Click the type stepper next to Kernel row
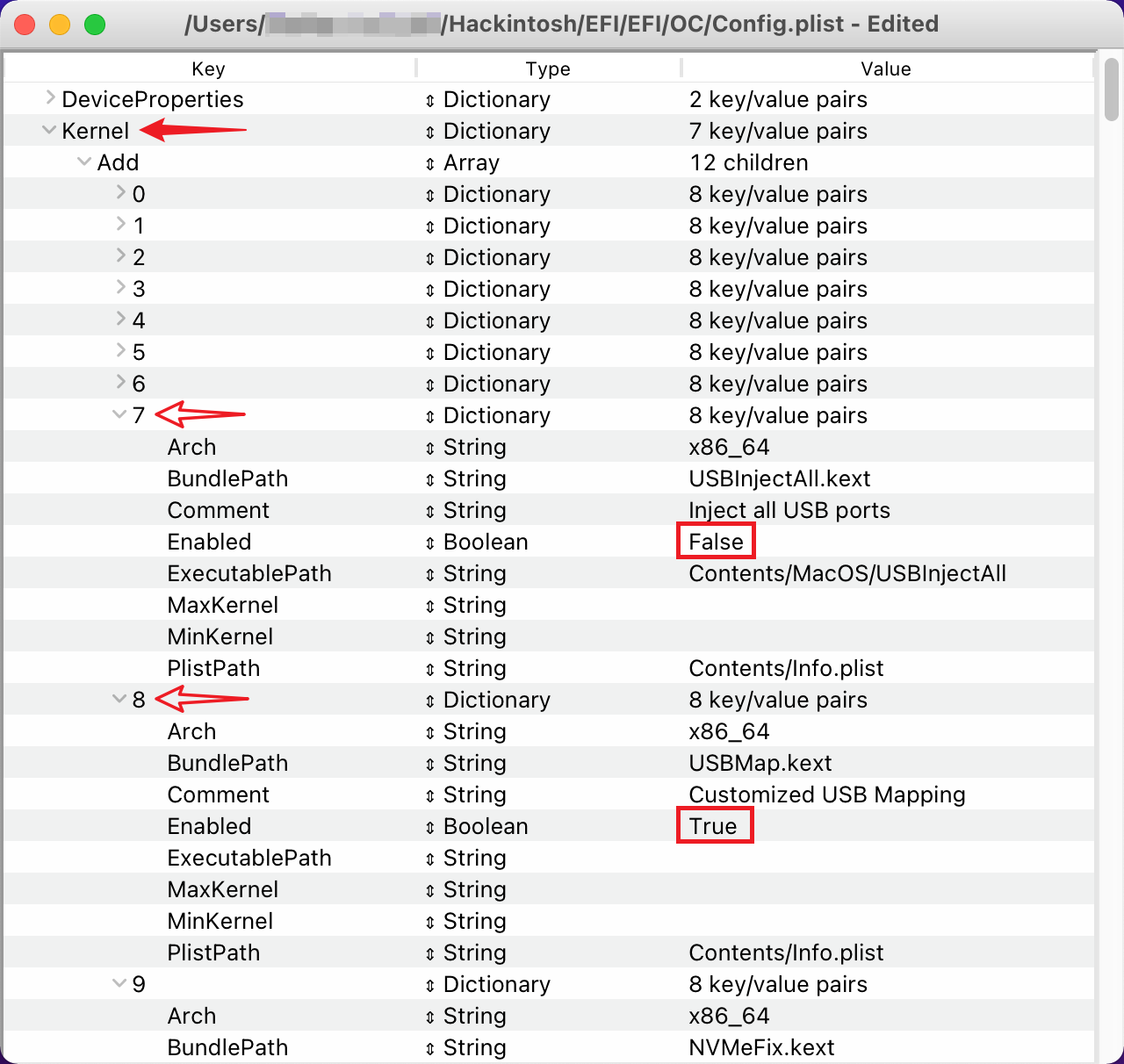The width and height of the screenshot is (1124, 1064). [x=430, y=131]
